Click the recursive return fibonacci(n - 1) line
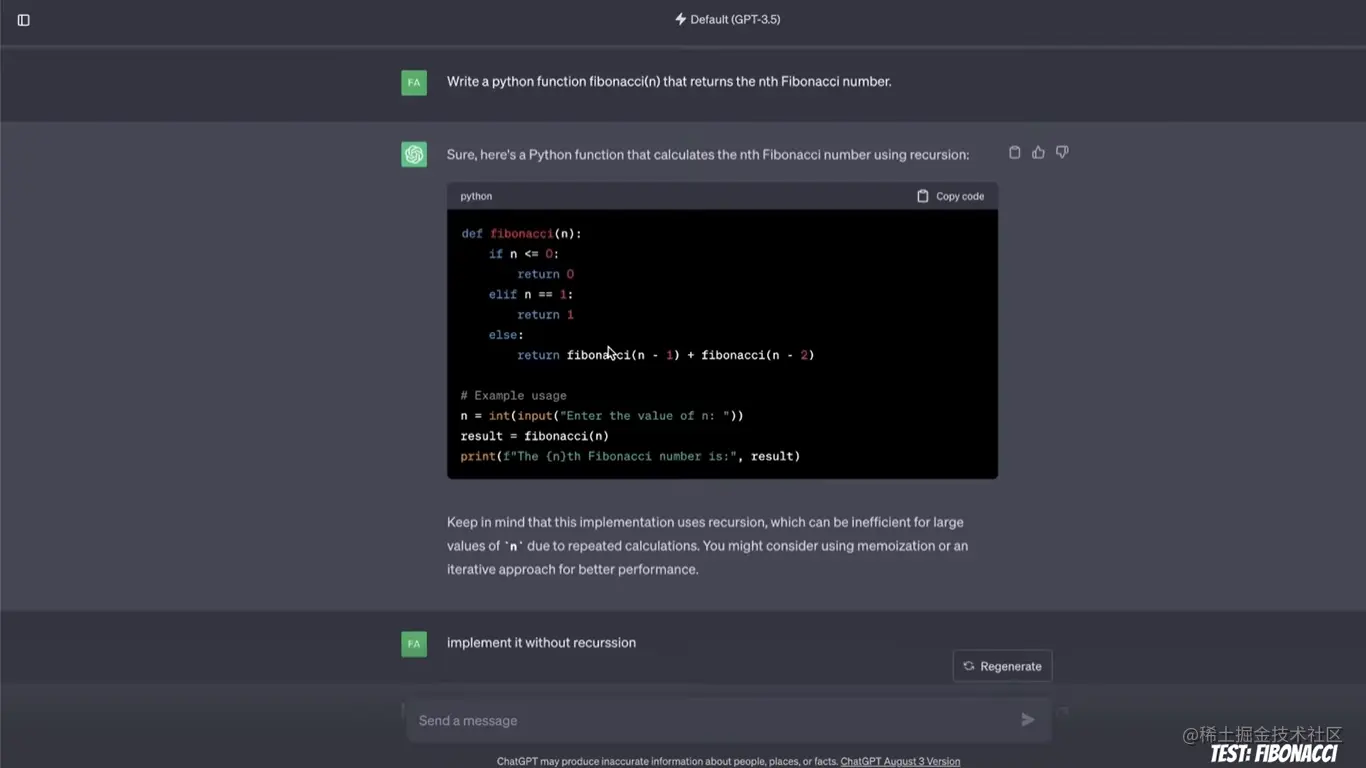This screenshot has width=1366, height=768. tap(666, 355)
